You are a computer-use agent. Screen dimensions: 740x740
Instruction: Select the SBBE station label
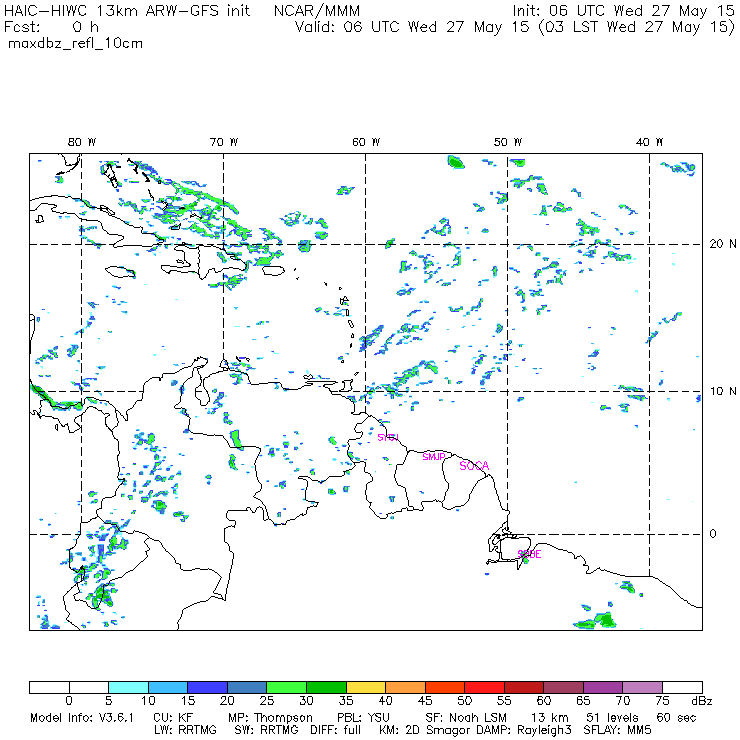pyautogui.click(x=530, y=554)
